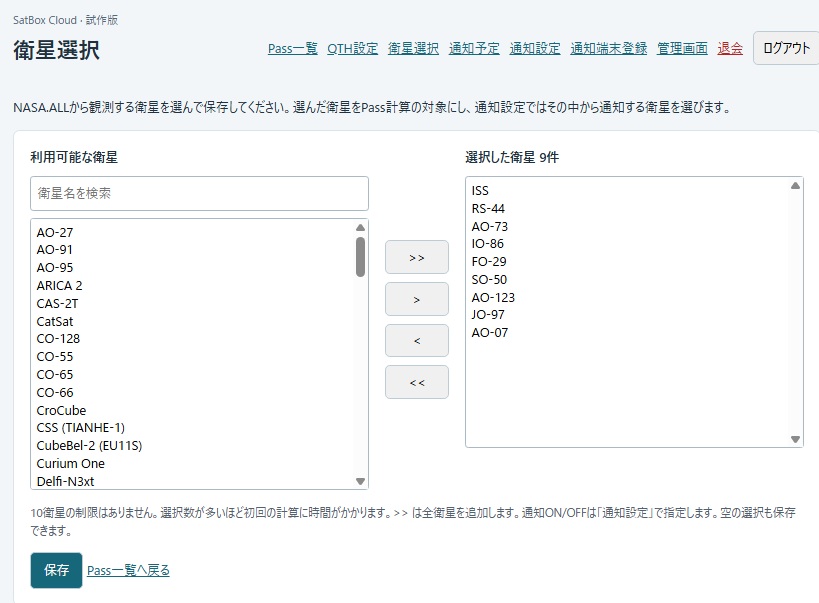This screenshot has width=819, height=603.
Task: Click the available list scroll-up arrow
Action: tap(360, 227)
